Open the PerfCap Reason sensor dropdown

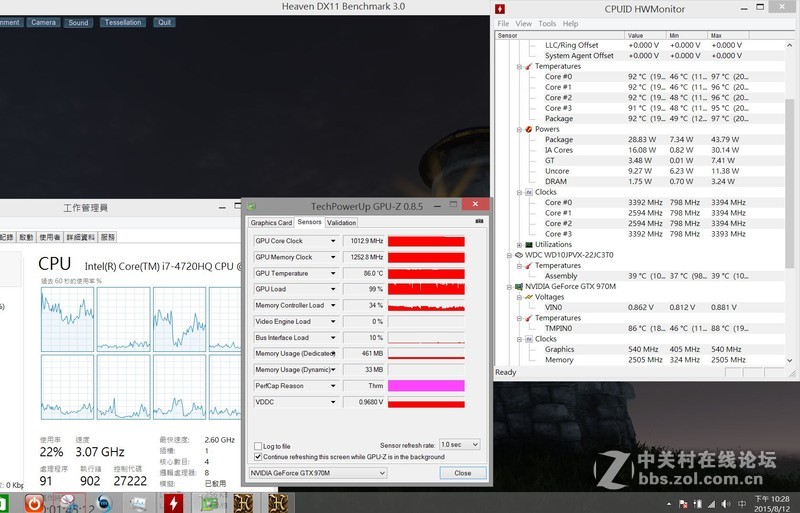click(333, 386)
